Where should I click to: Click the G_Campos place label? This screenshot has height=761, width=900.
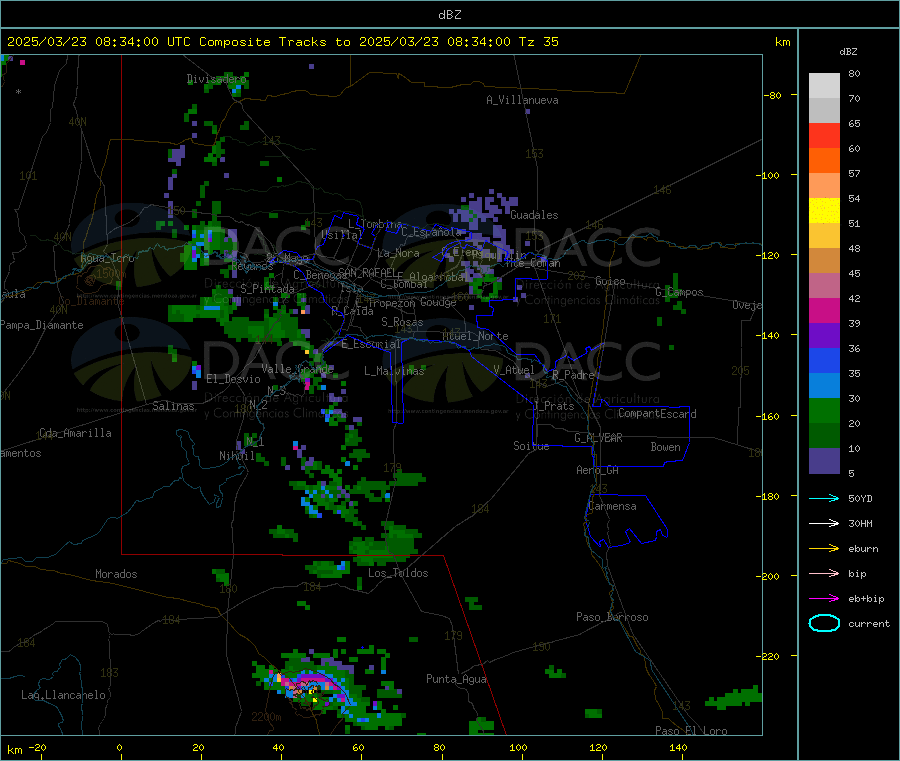[680, 292]
